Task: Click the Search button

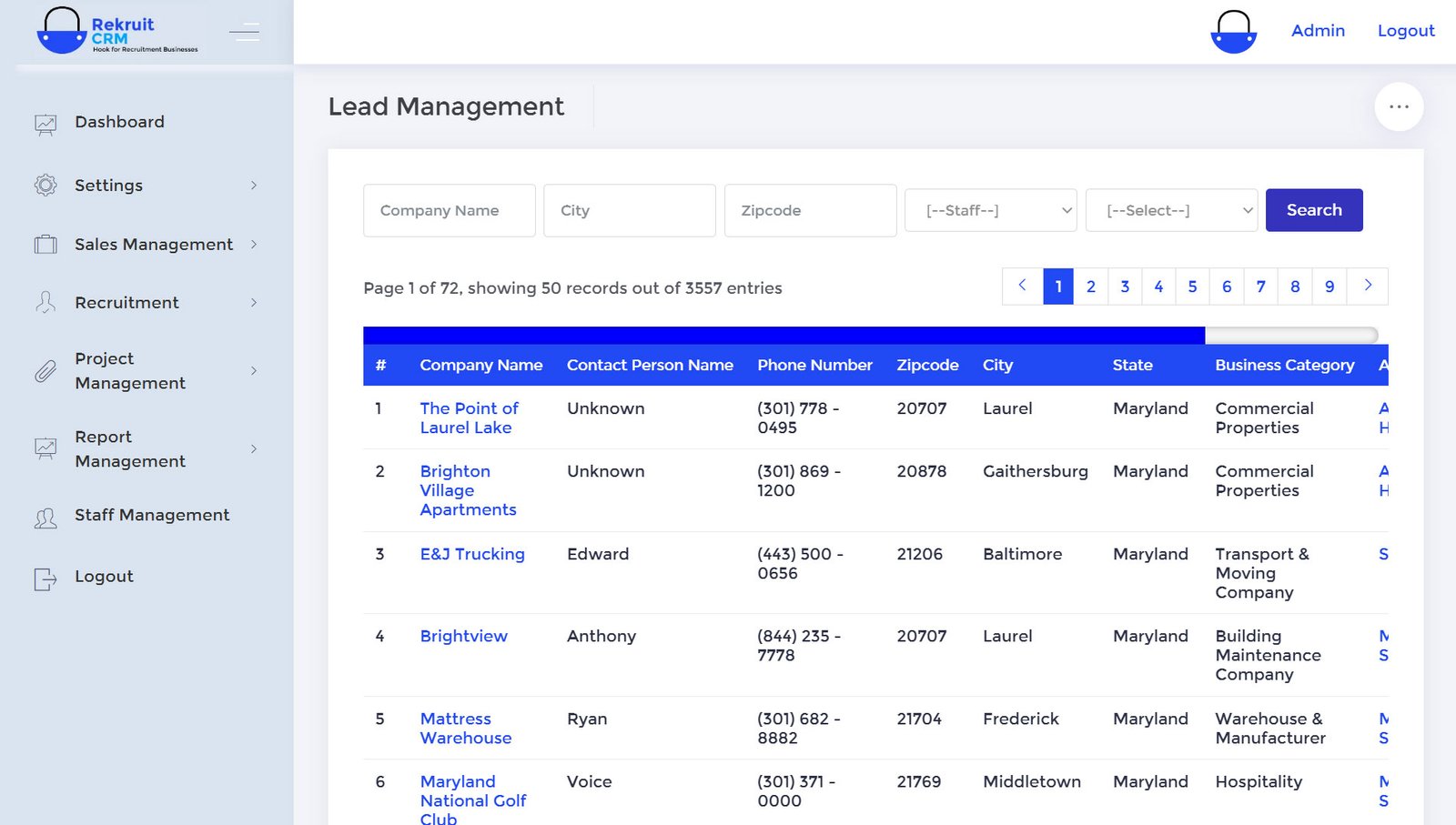Action: point(1314,210)
